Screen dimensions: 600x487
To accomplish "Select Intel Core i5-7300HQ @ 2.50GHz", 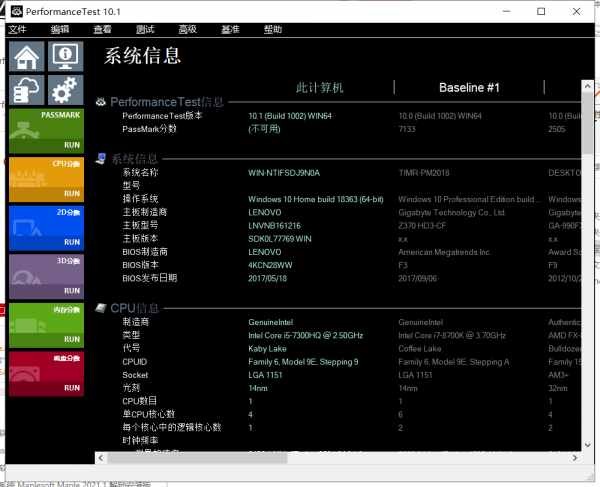I will (305, 336).
